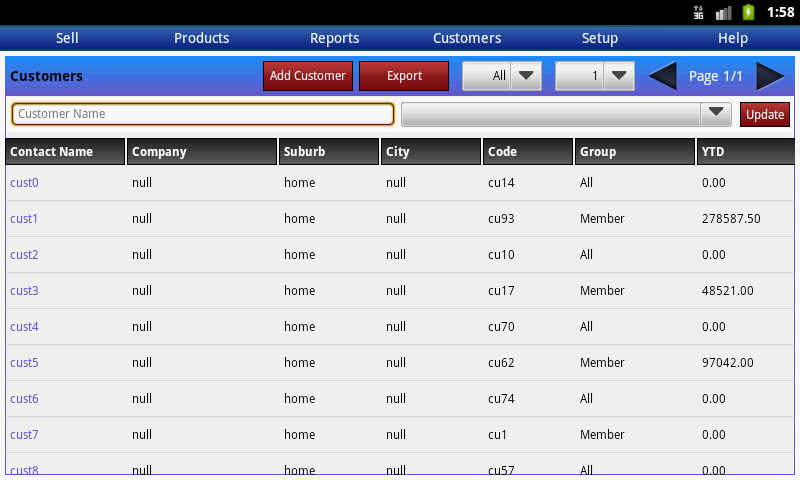The width and height of the screenshot is (800, 480).
Task: Select code cu62 cell
Action: [x=501, y=363]
